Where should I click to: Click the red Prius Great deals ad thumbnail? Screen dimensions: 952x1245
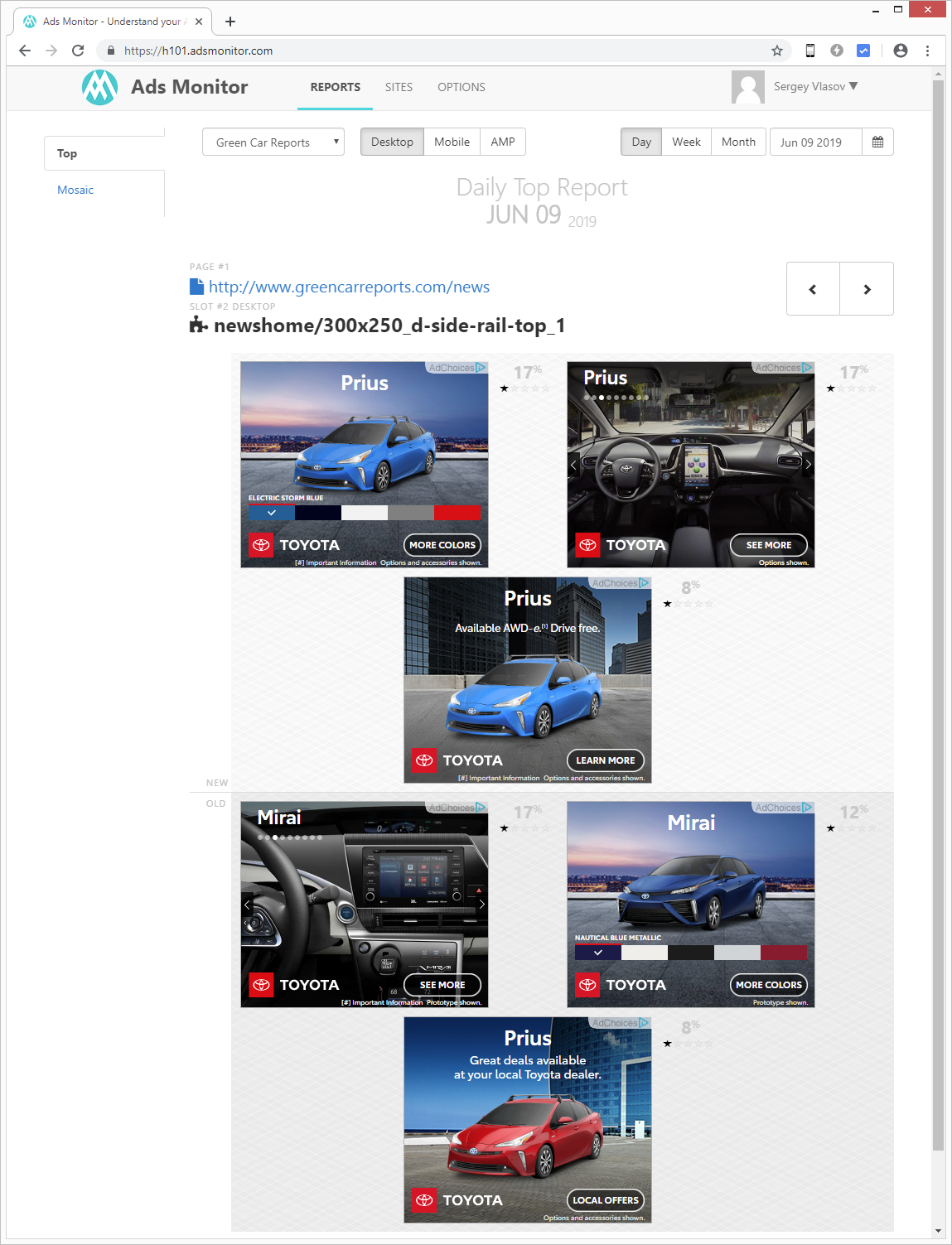click(528, 1120)
